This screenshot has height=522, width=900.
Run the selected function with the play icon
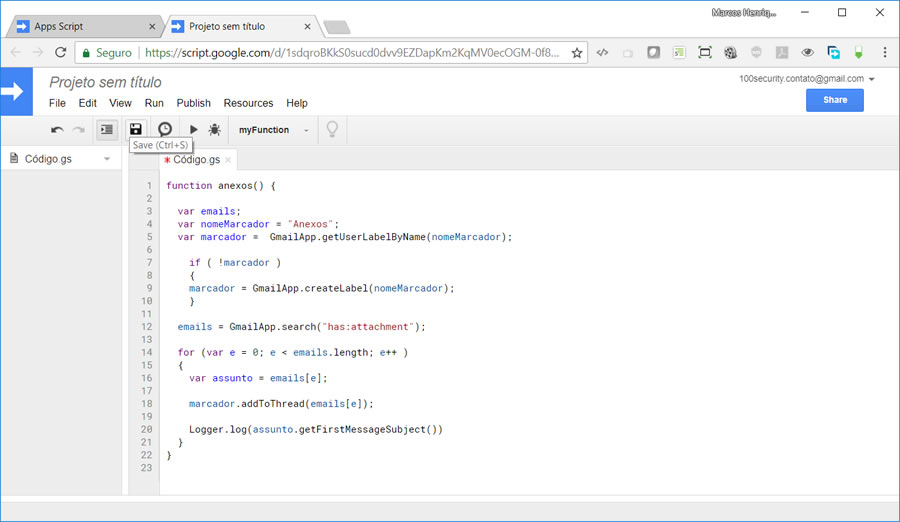pyautogui.click(x=193, y=130)
